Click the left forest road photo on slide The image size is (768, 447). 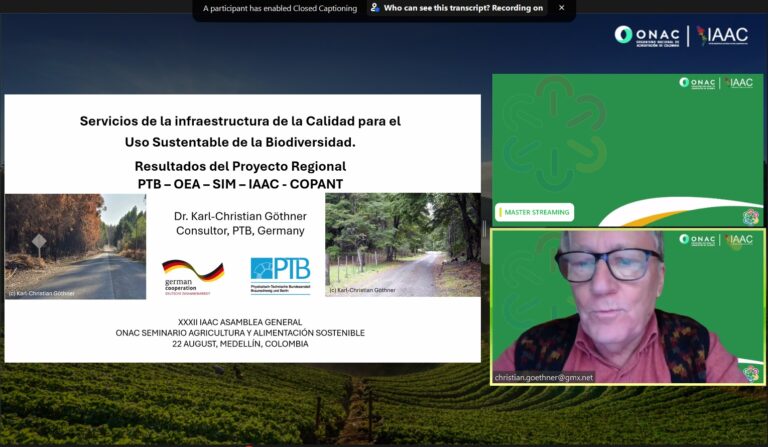click(75, 246)
